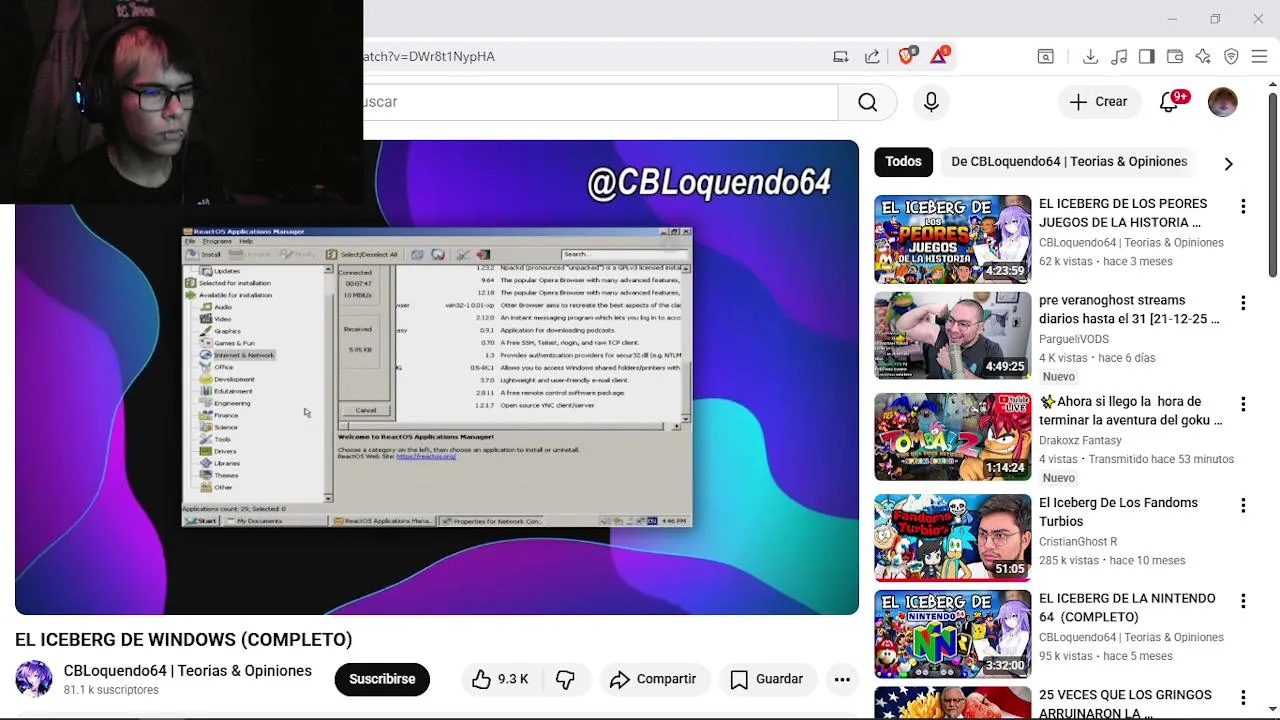Image resolution: width=1280 pixels, height=720 pixels.
Task: Open pre veranoghost streams diarios title link
Action: tap(1129, 309)
